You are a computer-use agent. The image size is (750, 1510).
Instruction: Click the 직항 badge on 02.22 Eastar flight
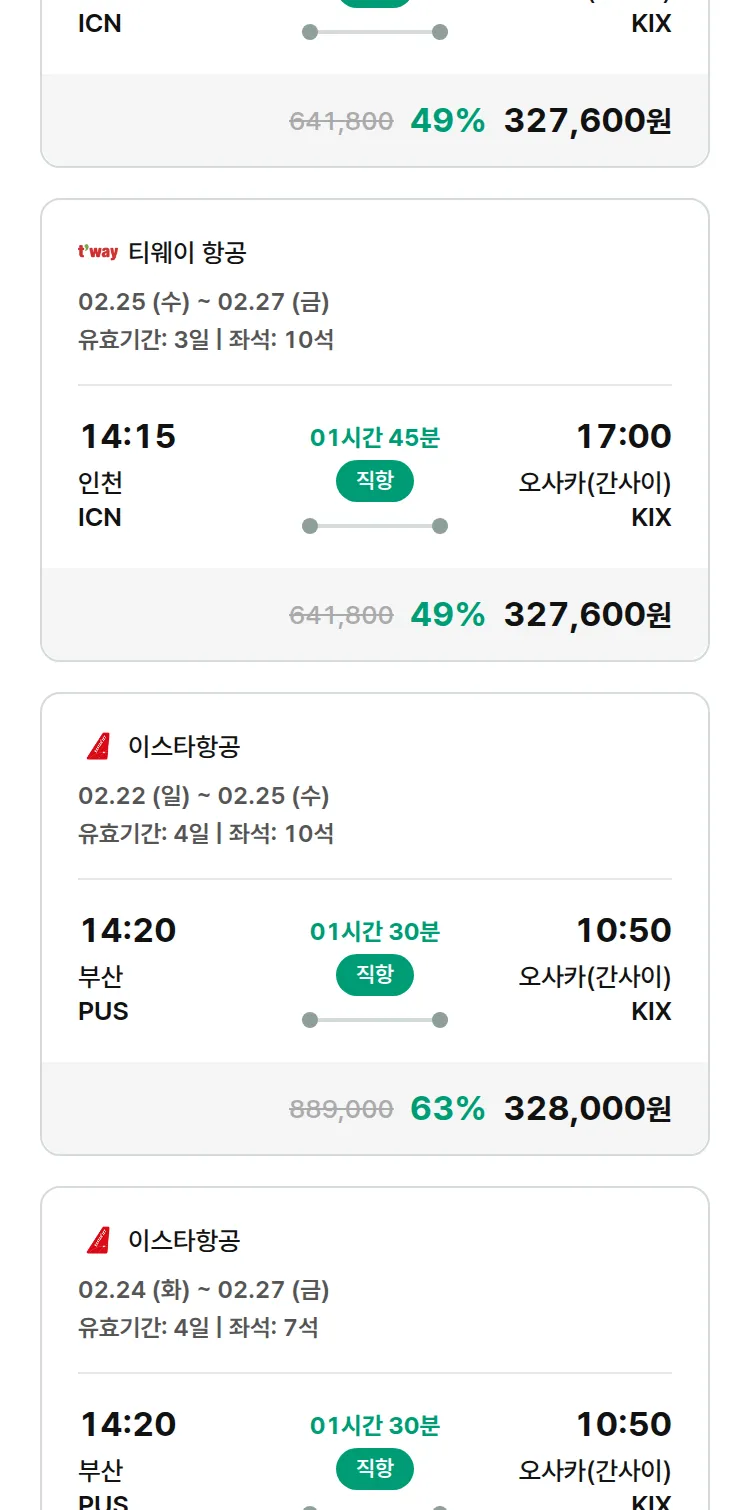375,975
